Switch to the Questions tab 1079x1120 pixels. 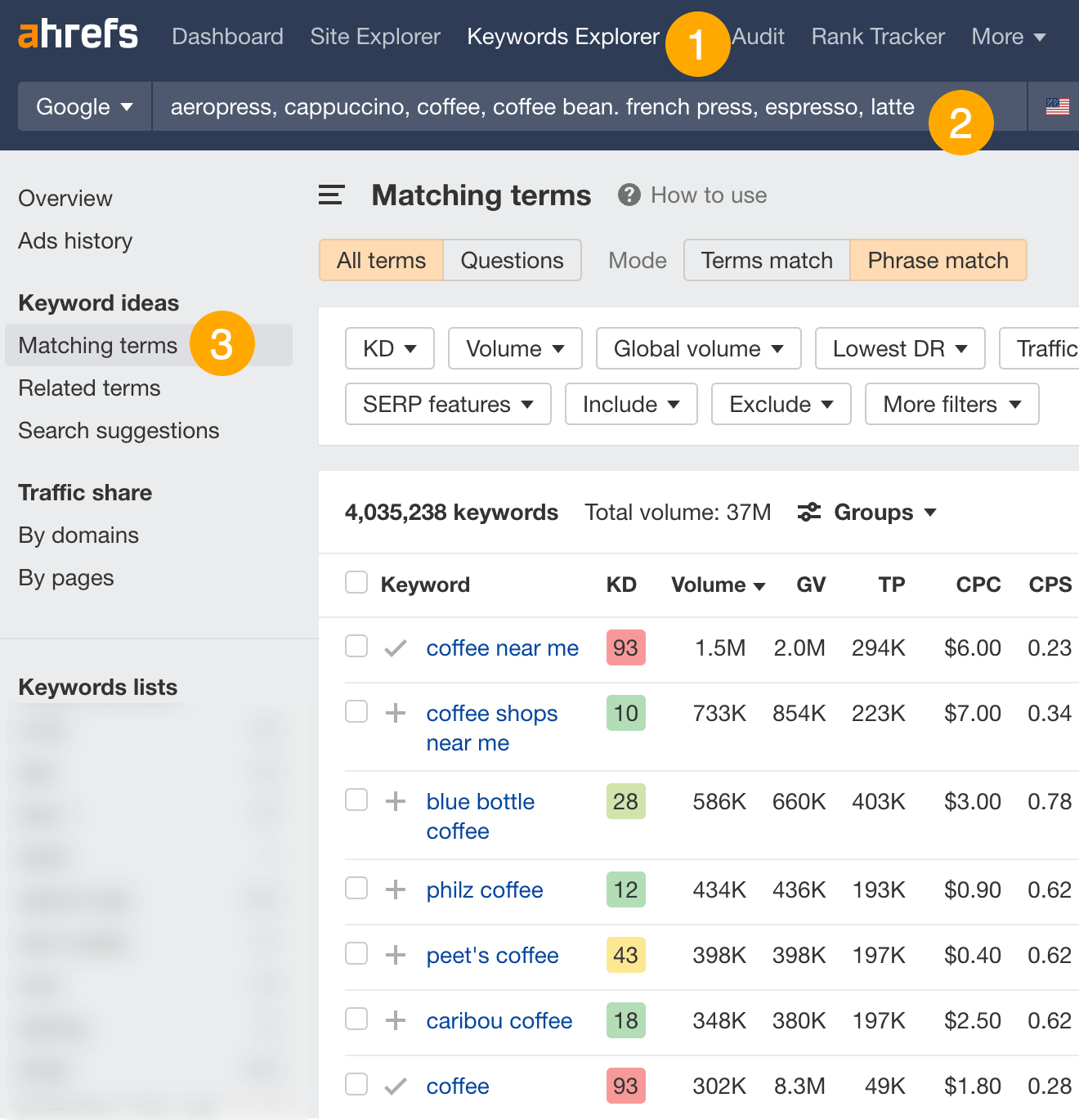tap(512, 261)
